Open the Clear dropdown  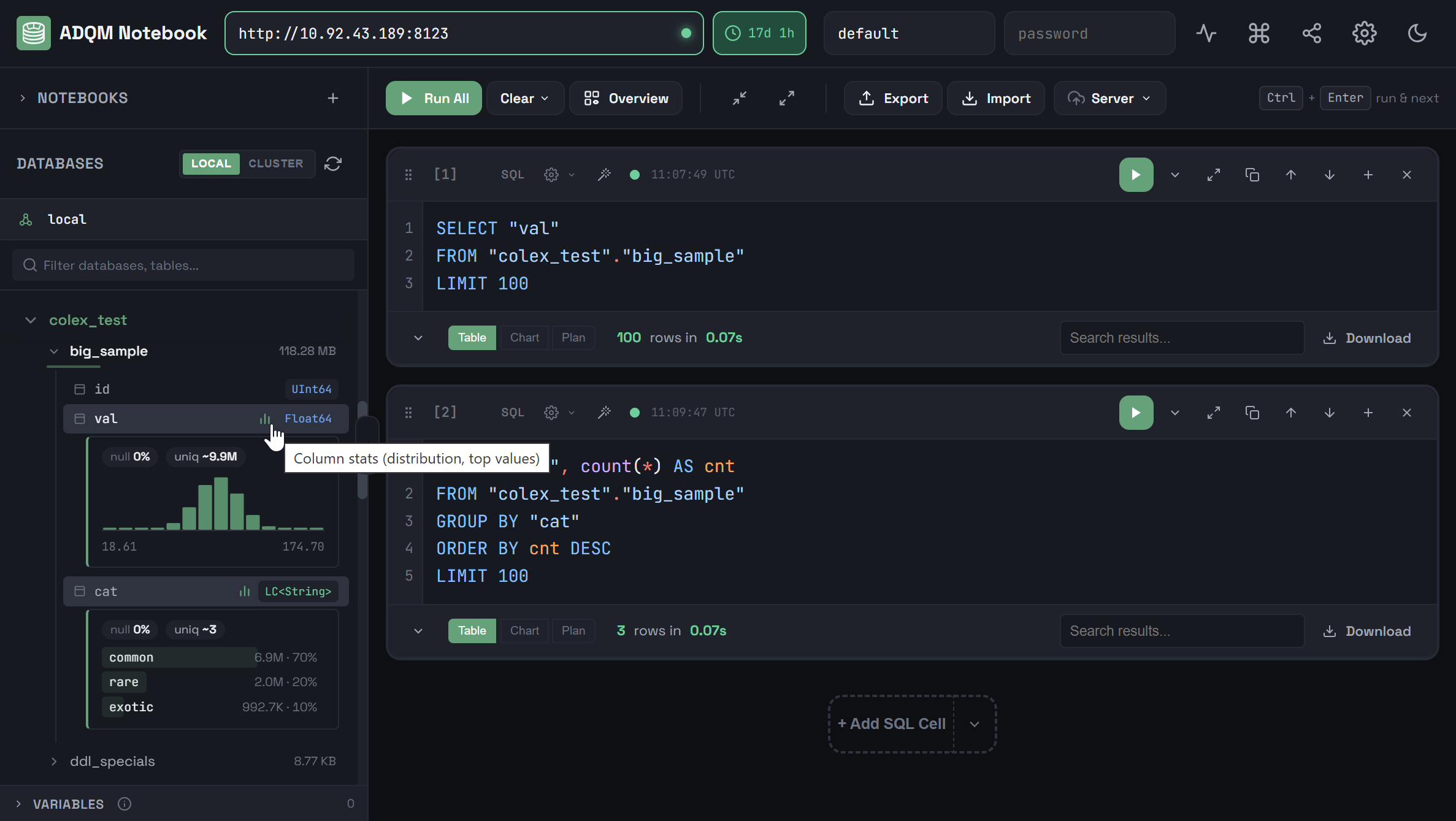[524, 98]
